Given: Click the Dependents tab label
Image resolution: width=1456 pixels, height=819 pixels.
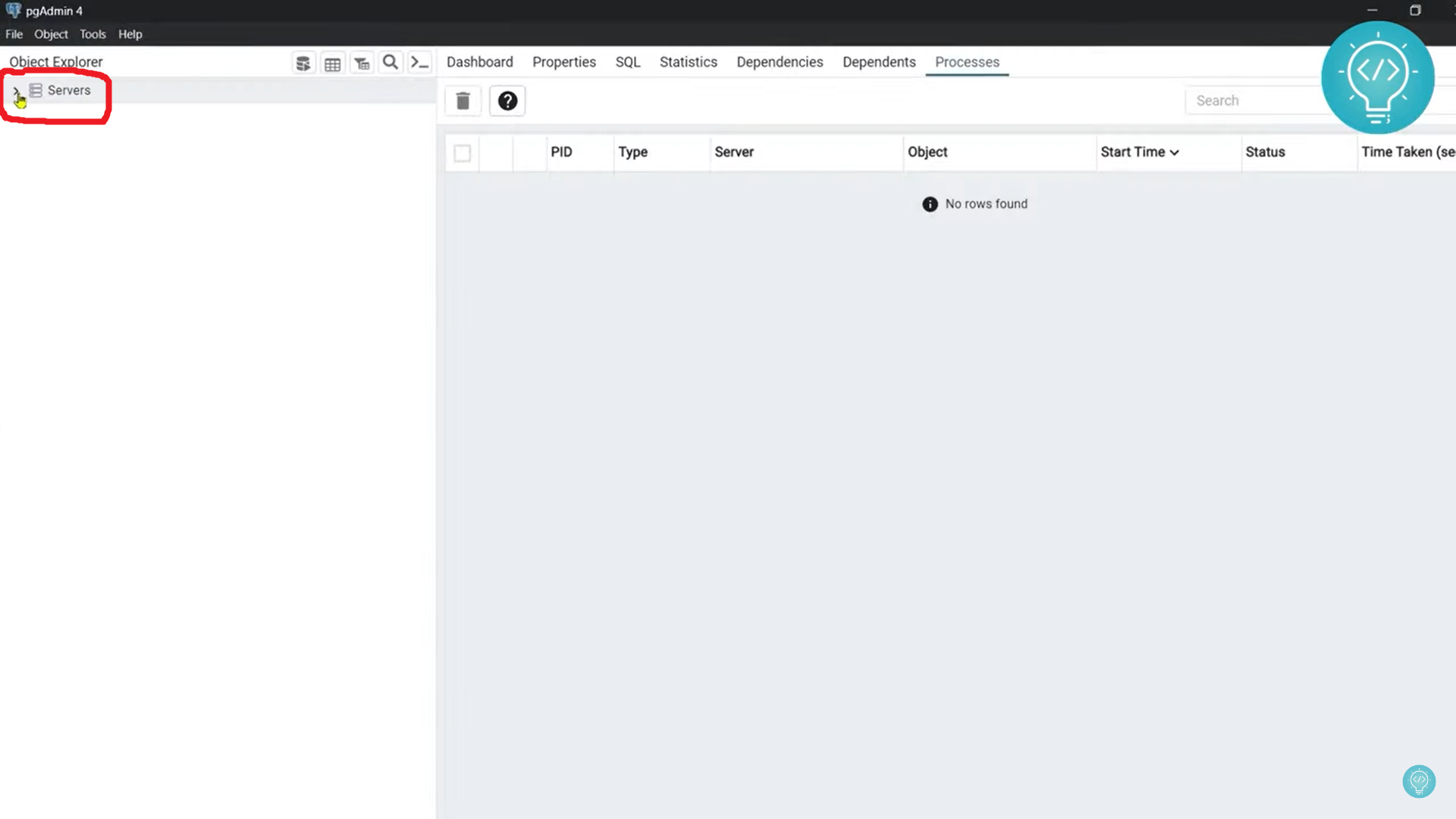Looking at the screenshot, I should 878,61.
